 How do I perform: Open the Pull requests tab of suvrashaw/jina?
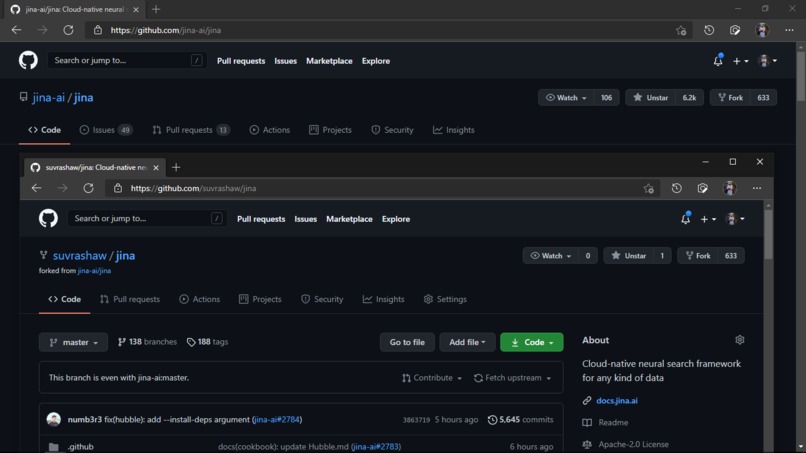coord(130,299)
